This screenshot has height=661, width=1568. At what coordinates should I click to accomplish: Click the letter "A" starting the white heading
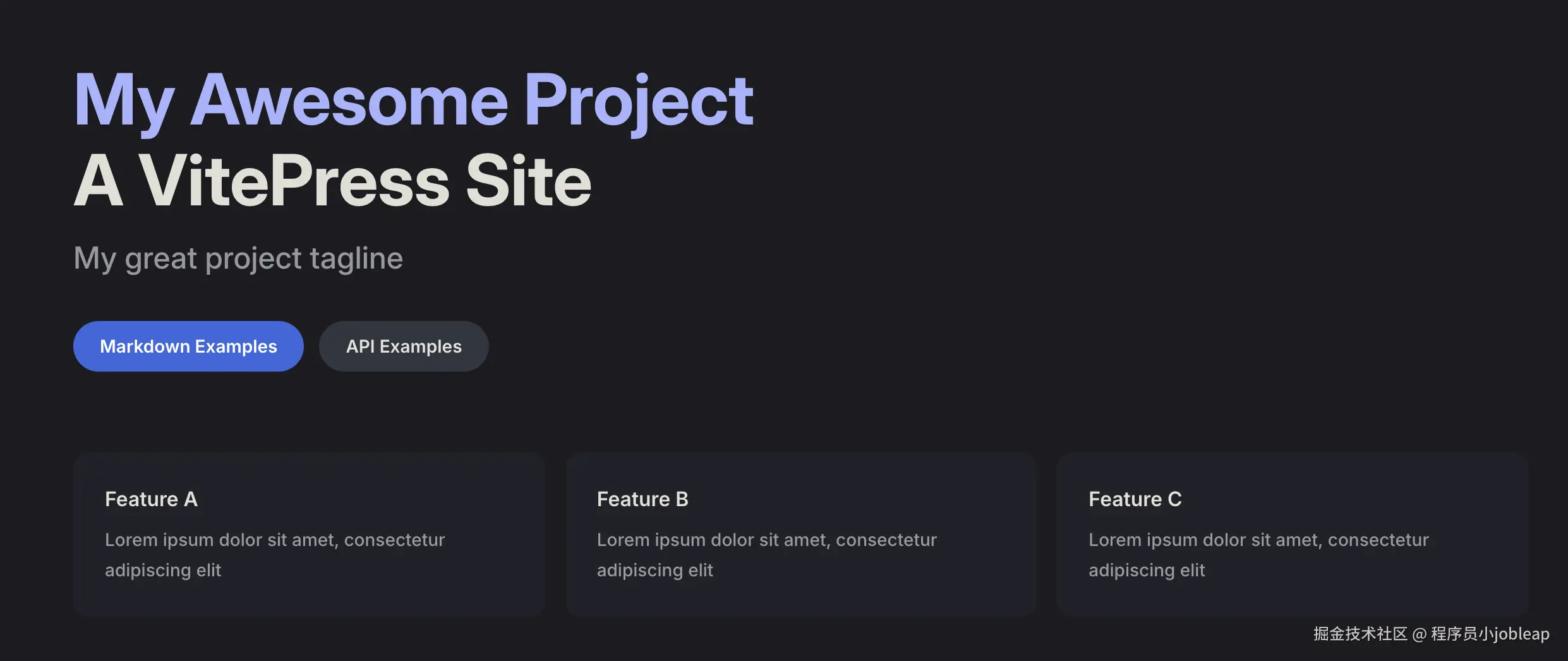[98, 181]
